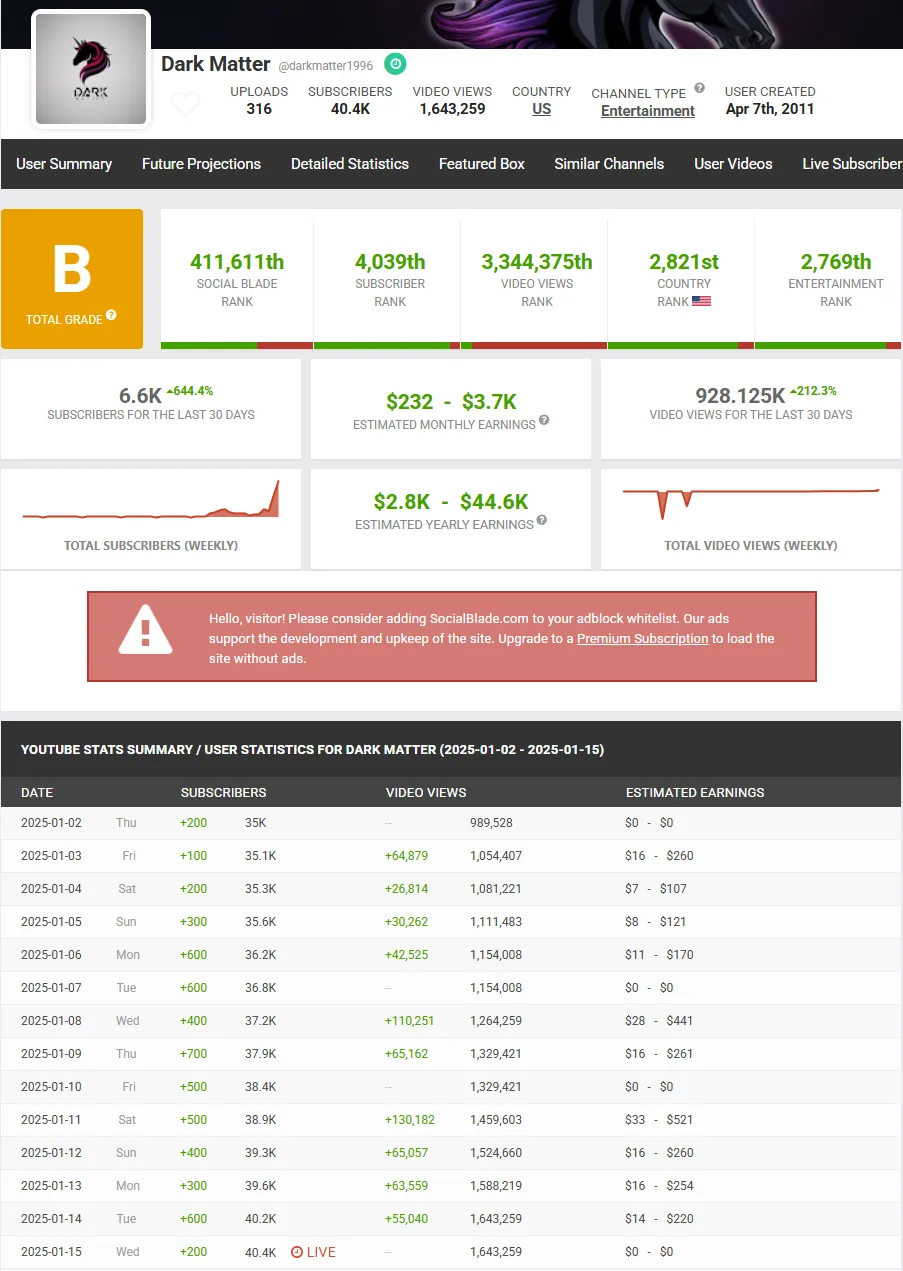Open the Live Subscriber tab
The height and width of the screenshot is (1271, 903).
coord(852,164)
